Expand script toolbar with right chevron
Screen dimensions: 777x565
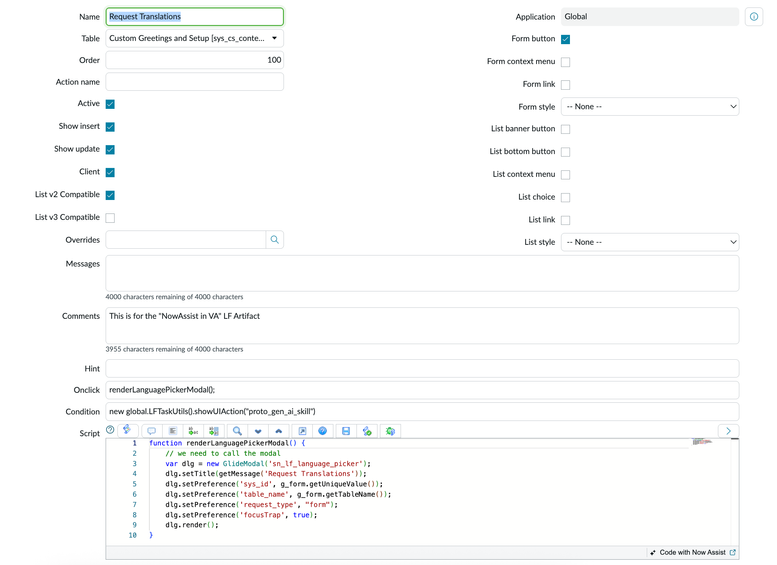pos(728,431)
